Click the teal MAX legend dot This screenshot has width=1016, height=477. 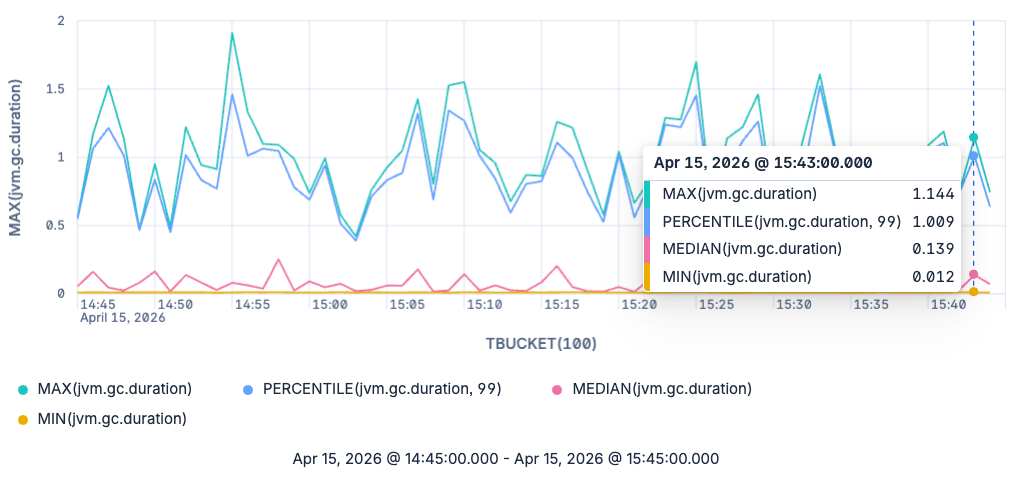click(23, 390)
